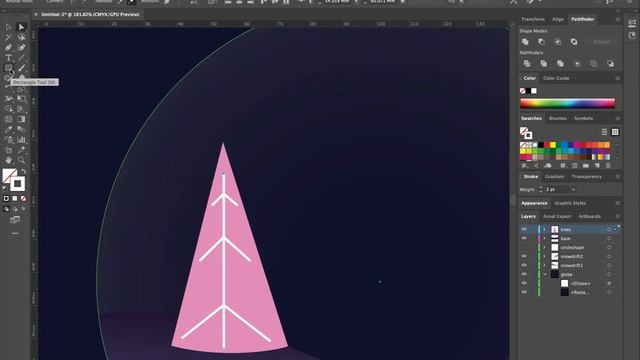Hide the Ellipse sublayer eye icon
Image resolution: width=640 pixels, height=360 pixels.
point(524,283)
